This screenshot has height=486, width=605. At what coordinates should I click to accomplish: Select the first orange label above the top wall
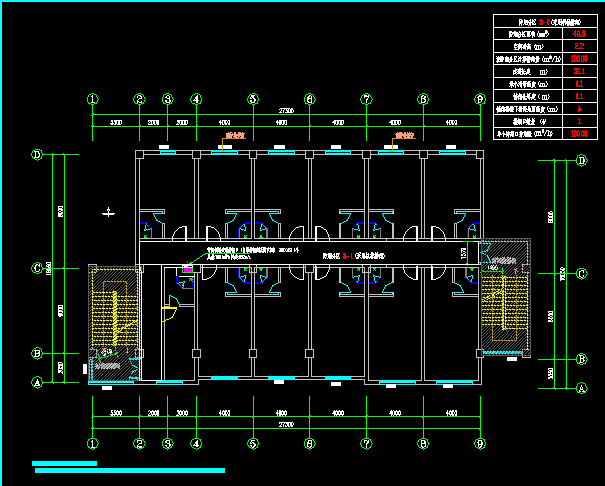click(236, 134)
